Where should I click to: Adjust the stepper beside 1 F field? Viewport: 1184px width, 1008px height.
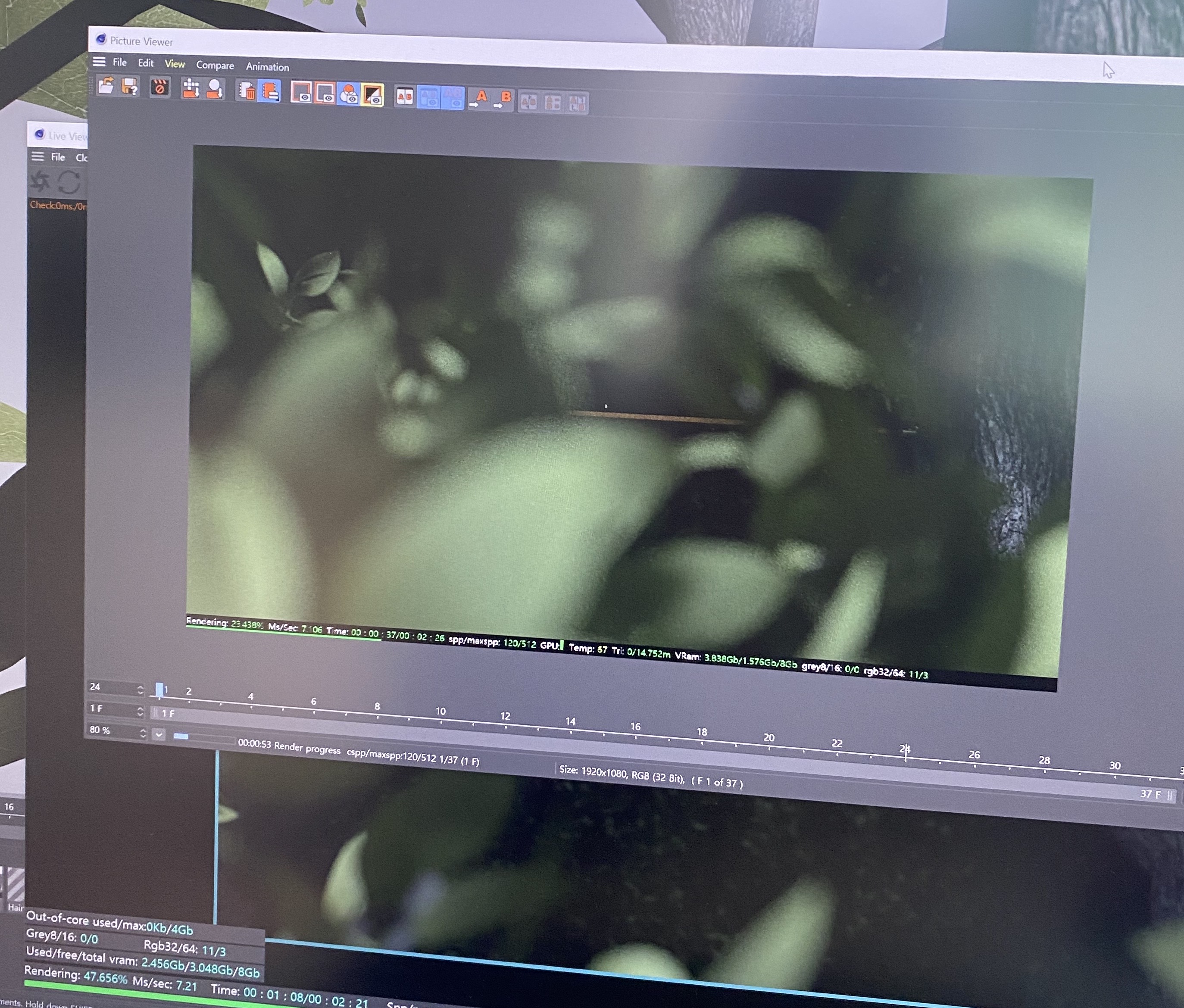(141, 712)
